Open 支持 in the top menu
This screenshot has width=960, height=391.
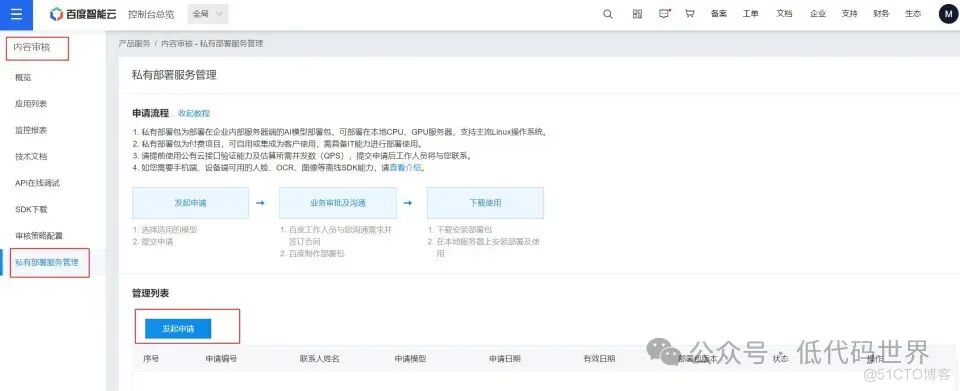[x=849, y=14]
